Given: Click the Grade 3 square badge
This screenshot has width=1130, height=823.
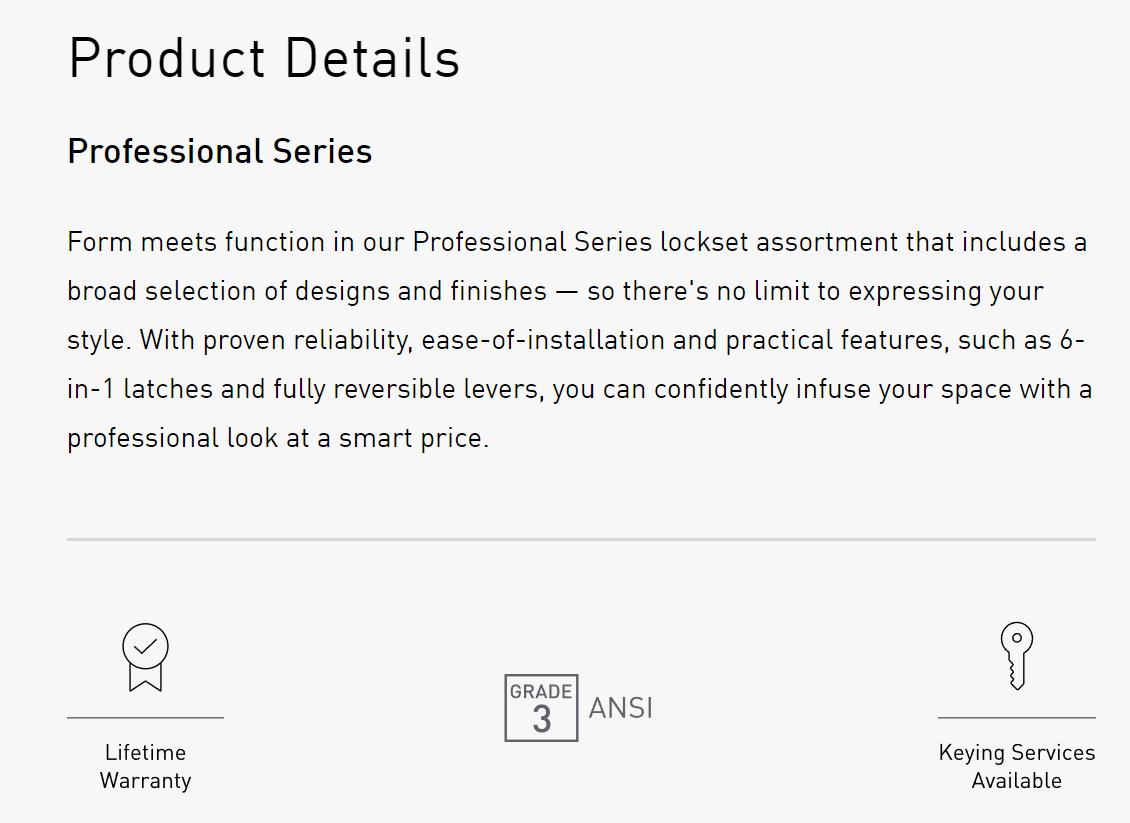Looking at the screenshot, I should pyautogui.click(x=541, y=708).
